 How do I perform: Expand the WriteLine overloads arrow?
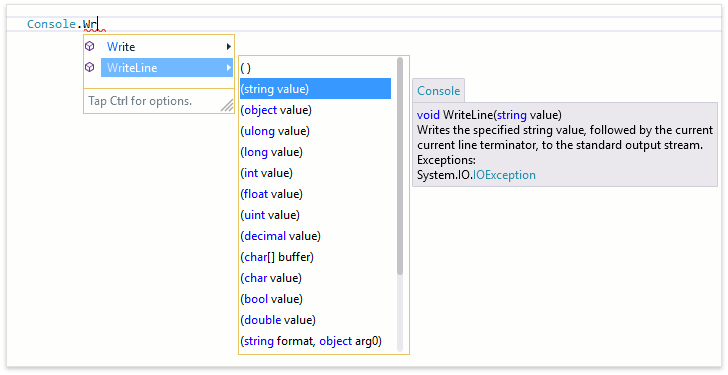pos(228,67)
